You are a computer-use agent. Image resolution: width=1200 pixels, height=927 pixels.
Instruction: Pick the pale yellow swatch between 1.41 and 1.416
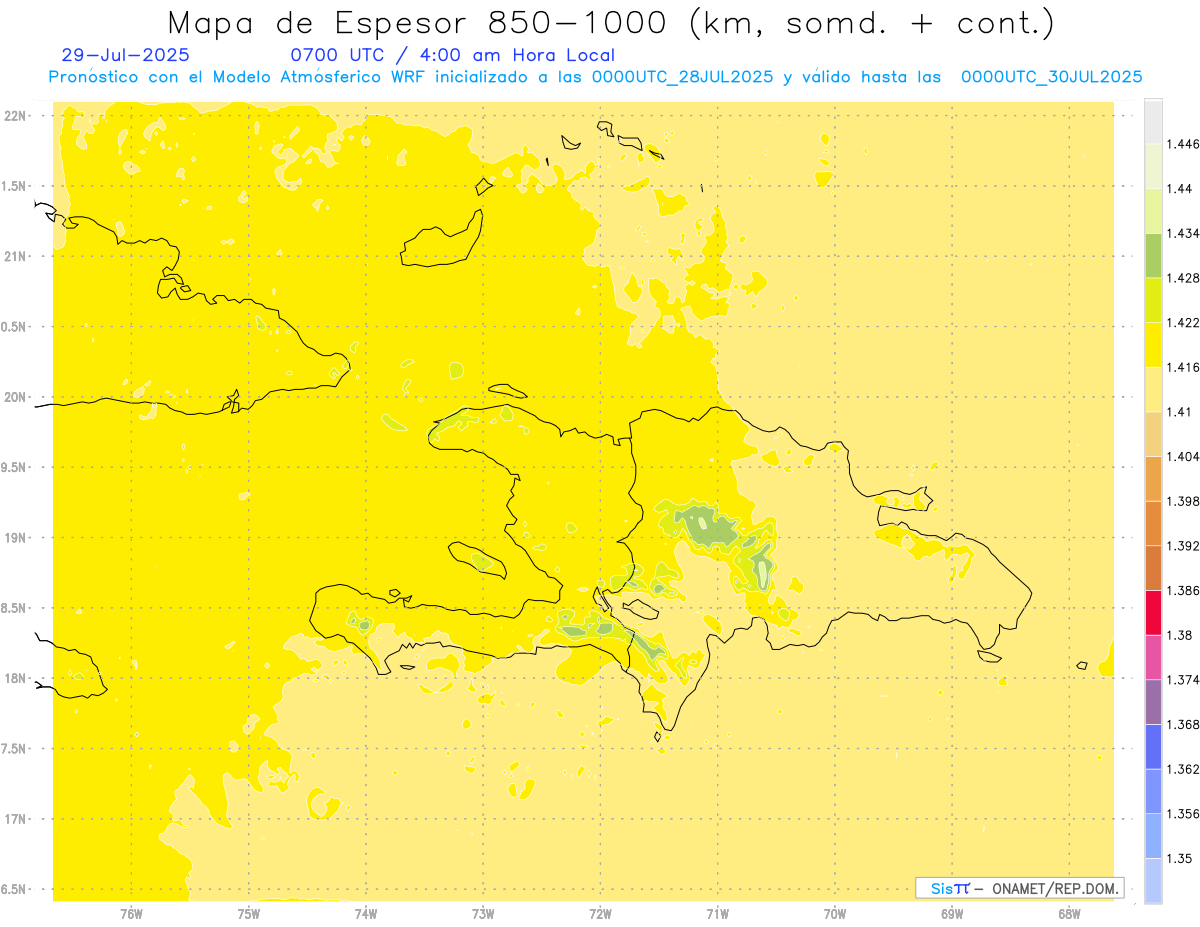(x=1153, y=389)
